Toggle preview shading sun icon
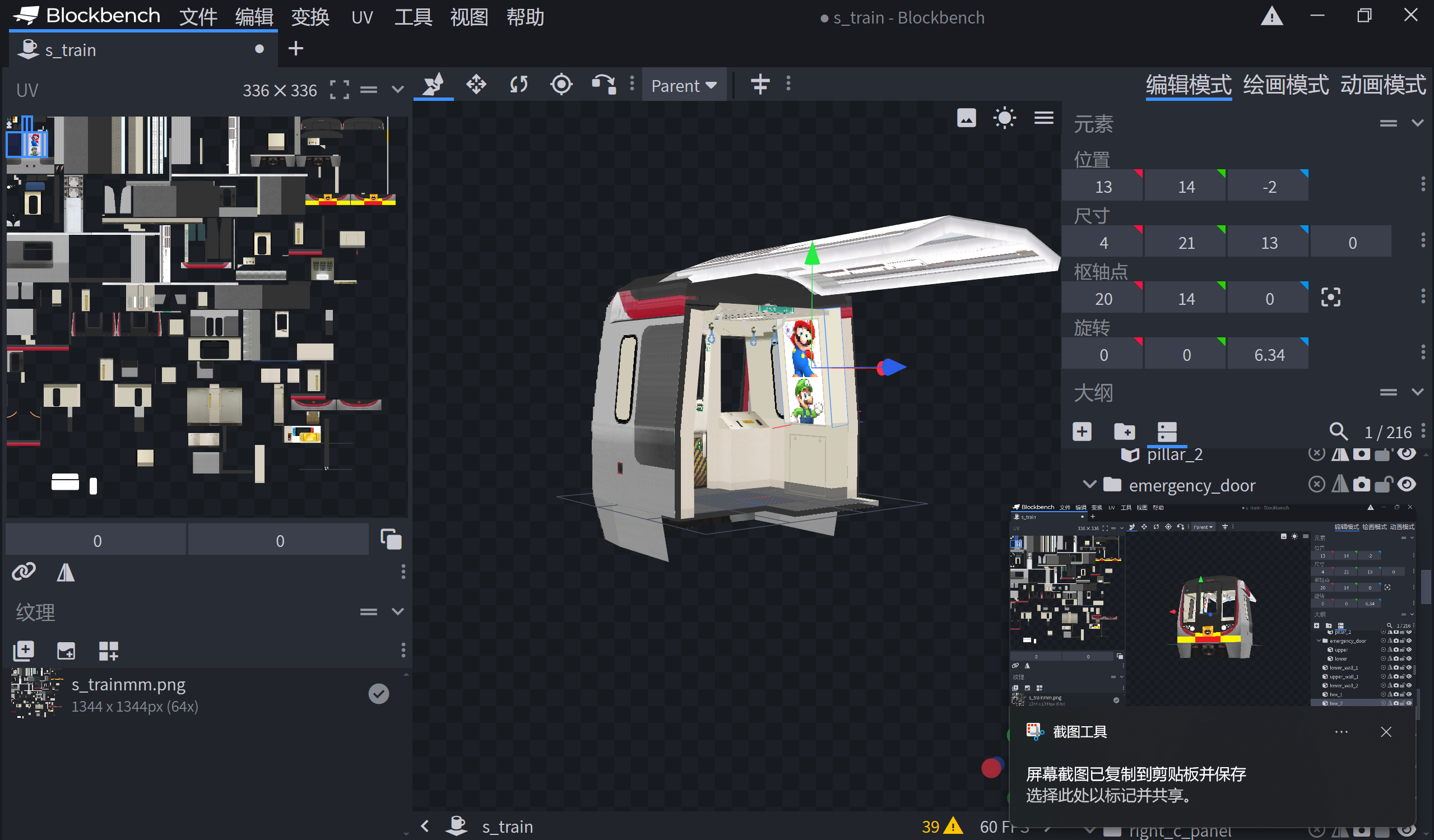 [x=1005, y=118]
